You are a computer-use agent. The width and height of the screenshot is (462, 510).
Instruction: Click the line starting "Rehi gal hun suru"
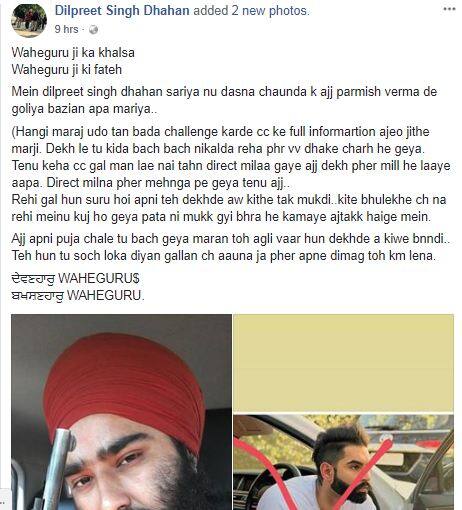tap(229, 208)
